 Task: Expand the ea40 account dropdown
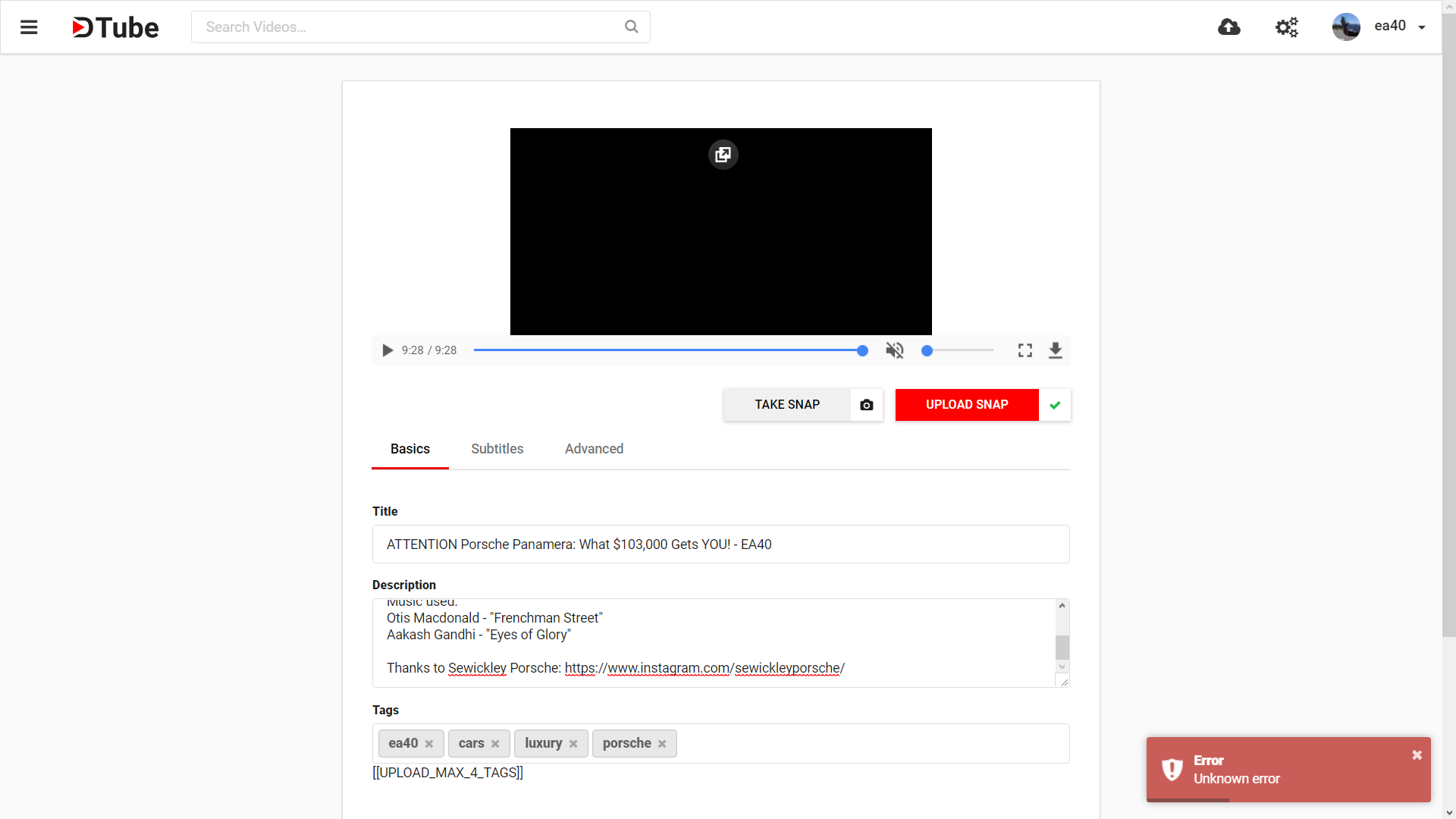(x=1421, y=27)
